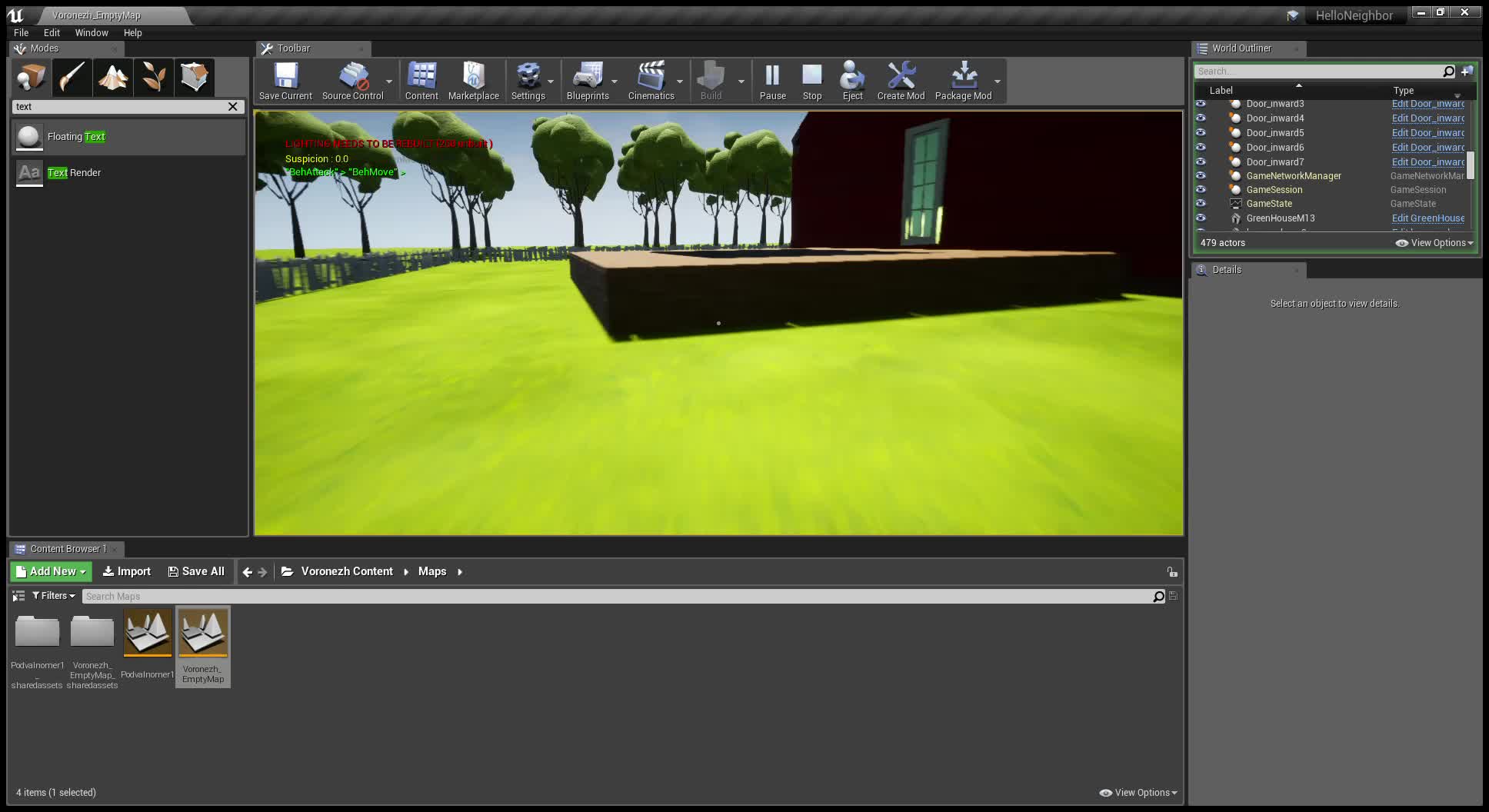Click the Create Mod toolbar button
1489x812 pixels.
(901, 82)
